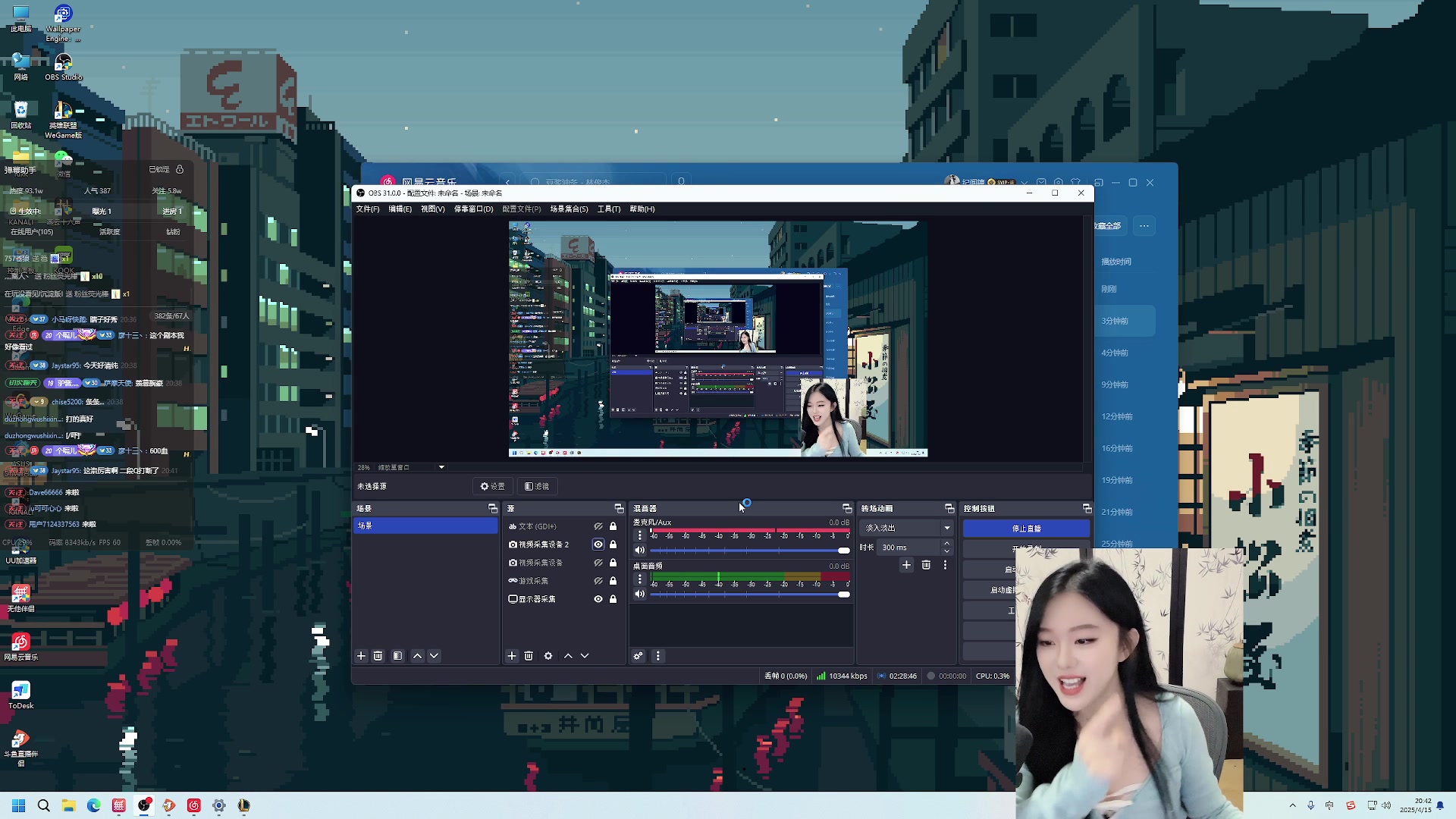Viewport: 1456px width, 819px height.
Task: Hide the 视频采集设备 2 source via eye icon
Action: (x=598, y=544)
